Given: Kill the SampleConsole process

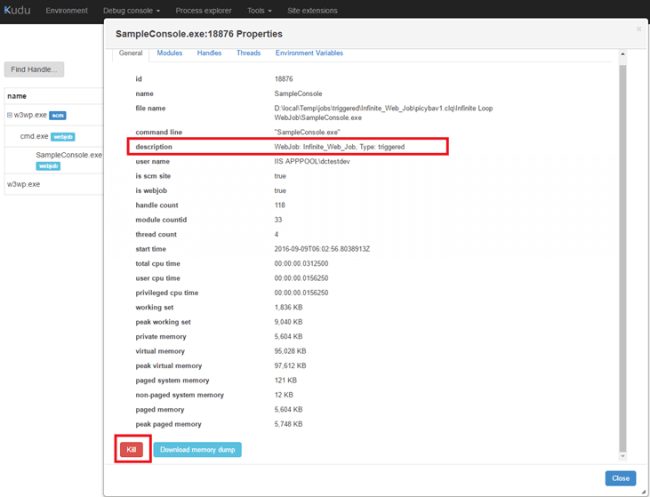Looking at the screenshot, I should click(131, 449).
